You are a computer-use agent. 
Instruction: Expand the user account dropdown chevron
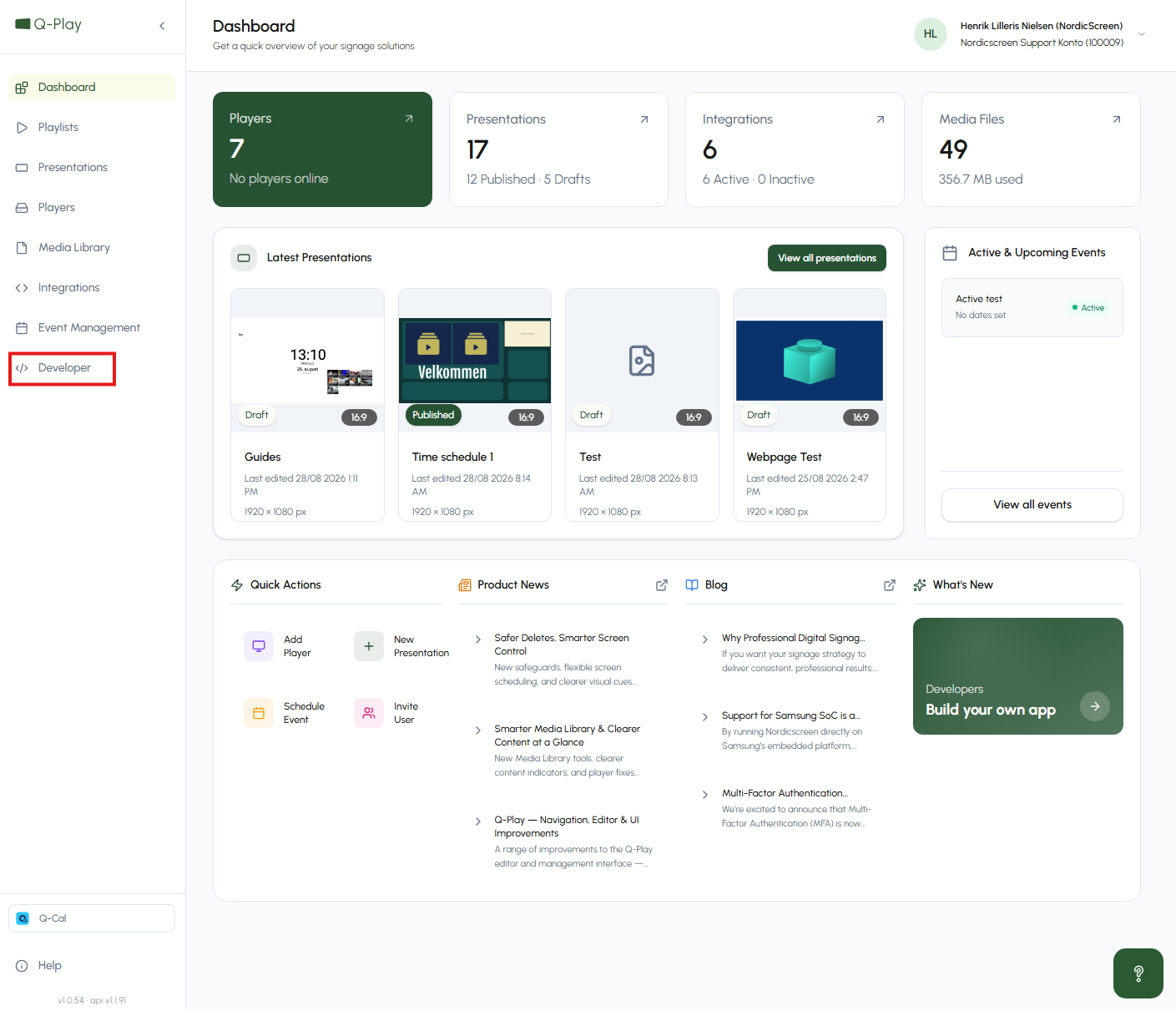pos(1142,34)
